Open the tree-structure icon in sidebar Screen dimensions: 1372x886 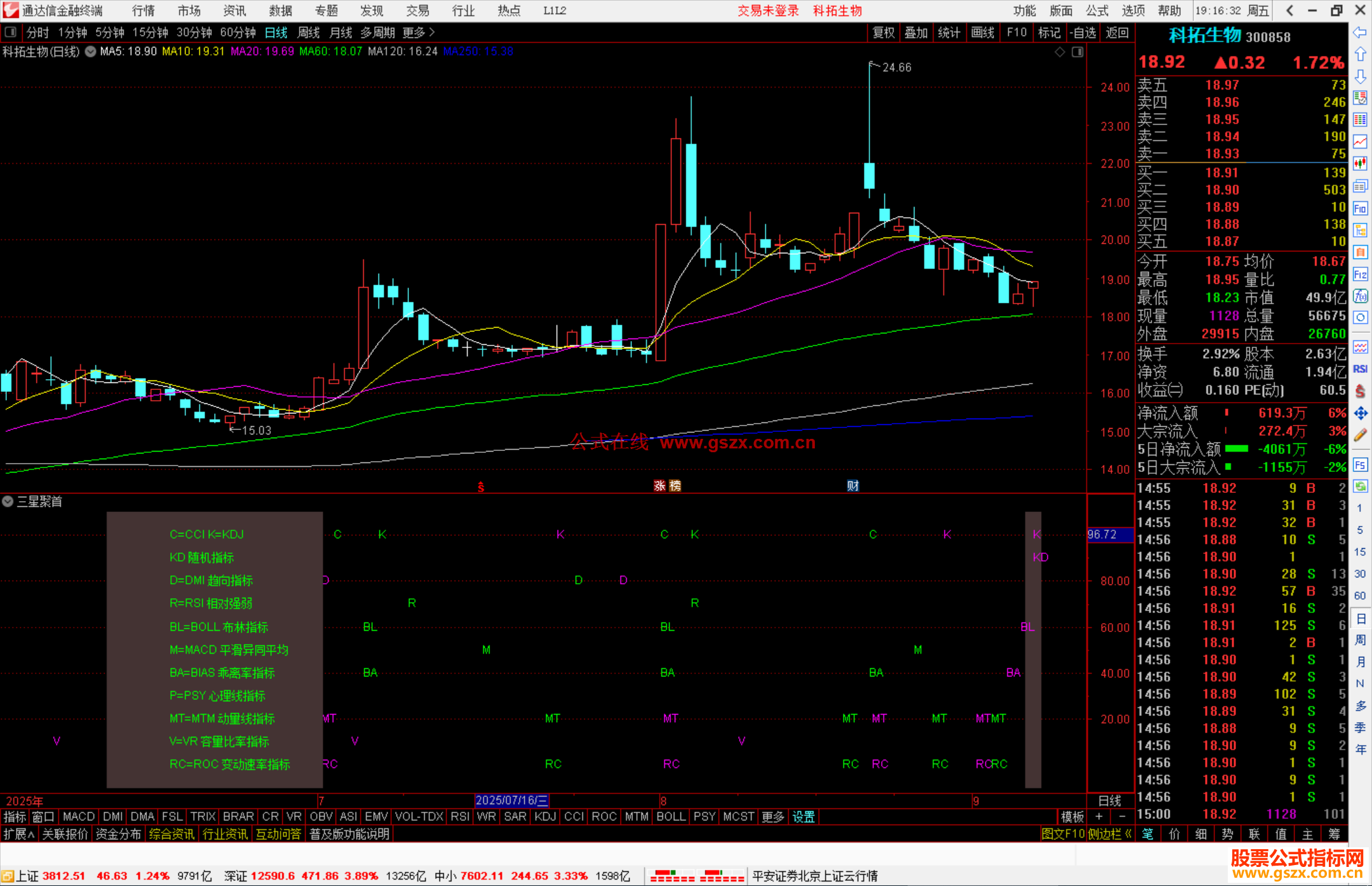coord(1360,230)
